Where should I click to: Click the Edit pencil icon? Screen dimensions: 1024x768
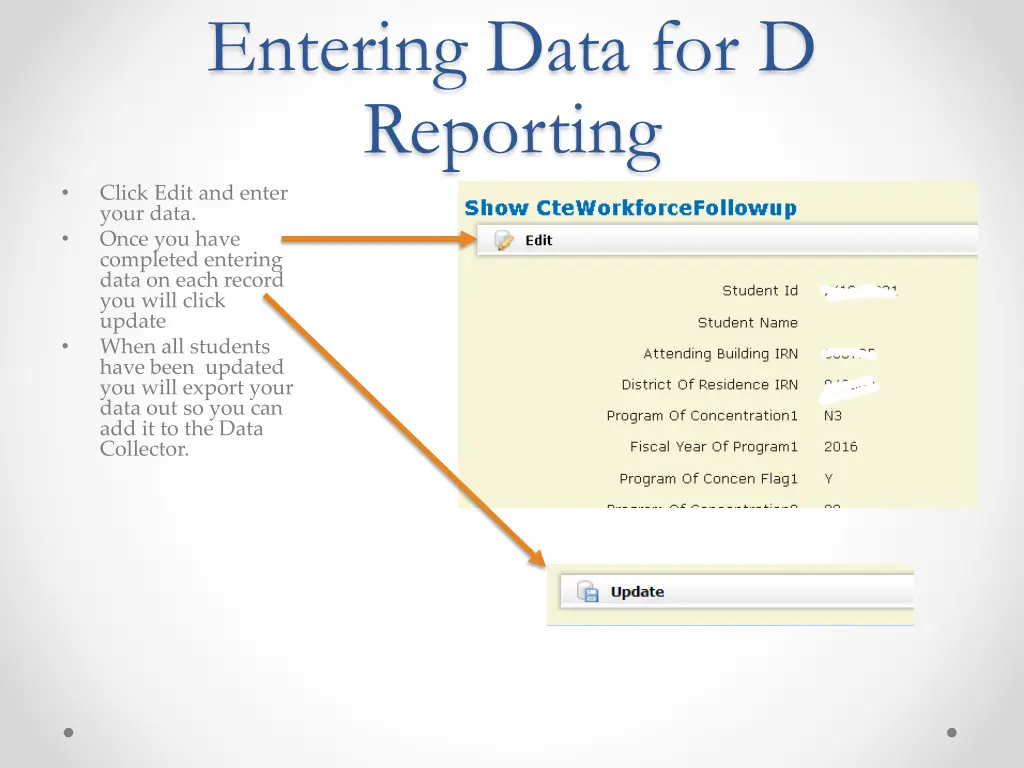tap(504, 240)
